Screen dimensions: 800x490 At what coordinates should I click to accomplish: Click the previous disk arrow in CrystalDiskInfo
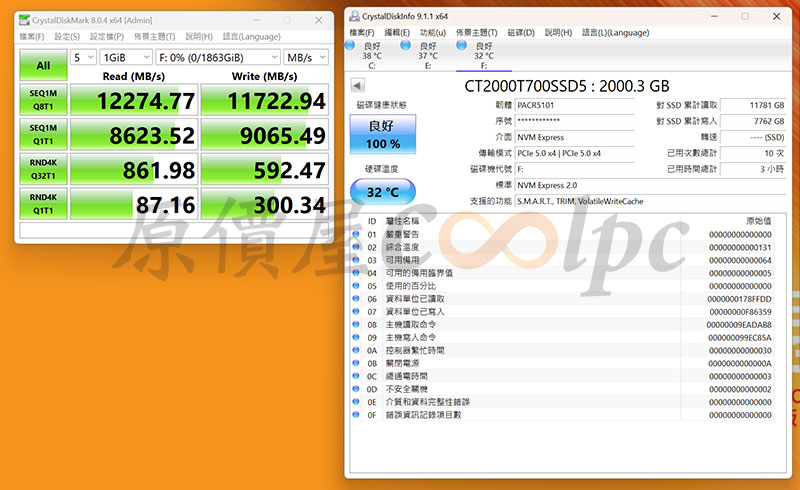tap(358, 85)
